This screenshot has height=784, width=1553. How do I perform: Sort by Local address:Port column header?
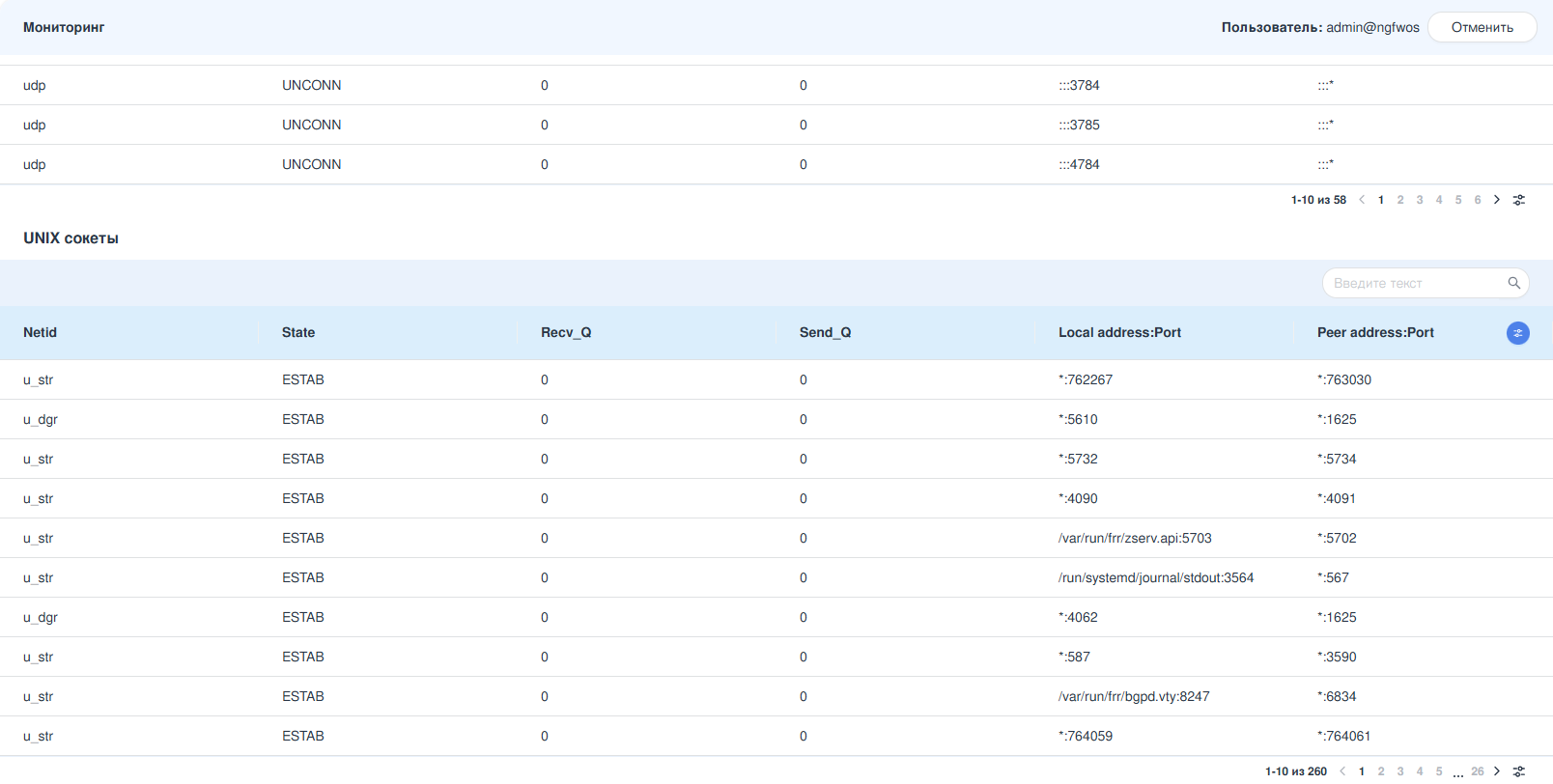pos(1119,332)
